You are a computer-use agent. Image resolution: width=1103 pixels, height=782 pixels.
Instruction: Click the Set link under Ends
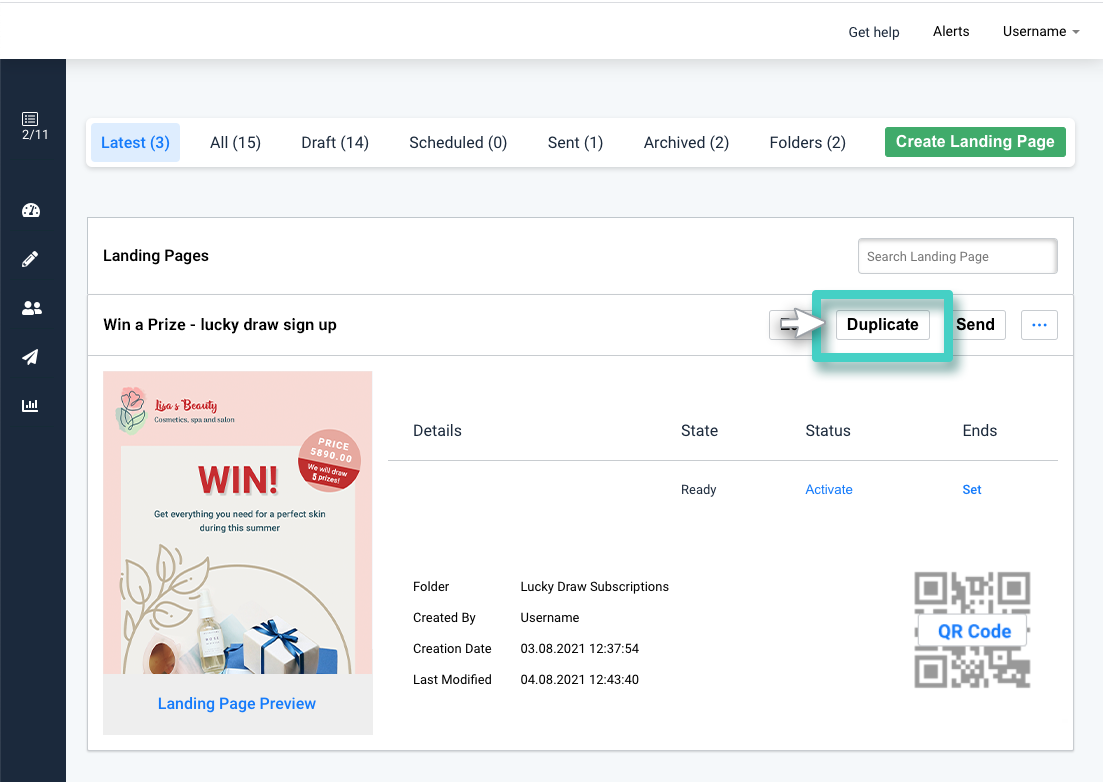(971, 489)
